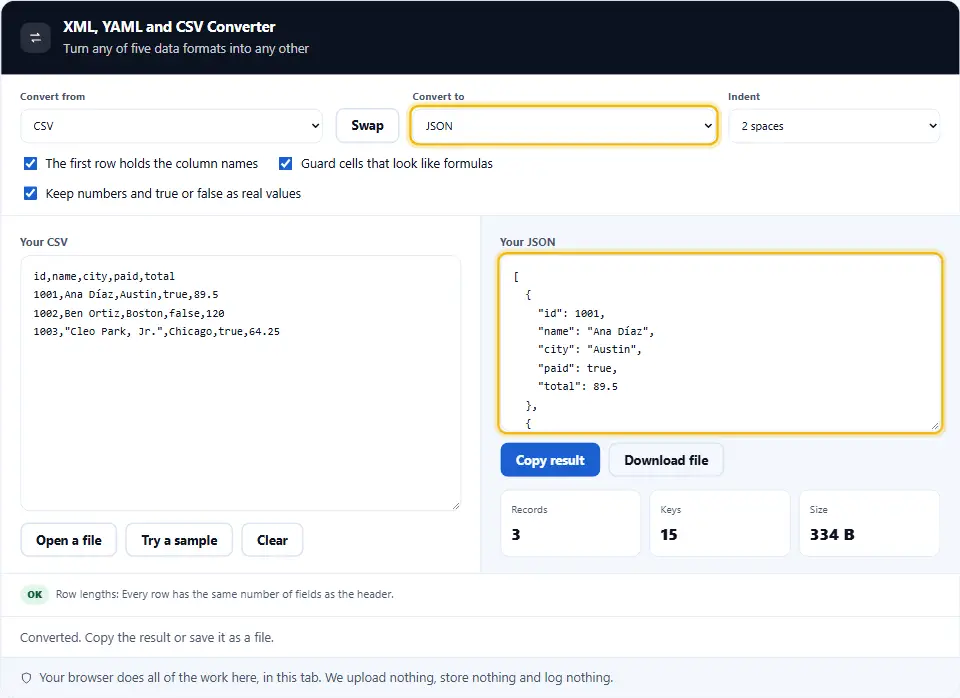The width and height of the screenshot is (960, 698).
Task: Click the Swap button
Action: [367, 126]
